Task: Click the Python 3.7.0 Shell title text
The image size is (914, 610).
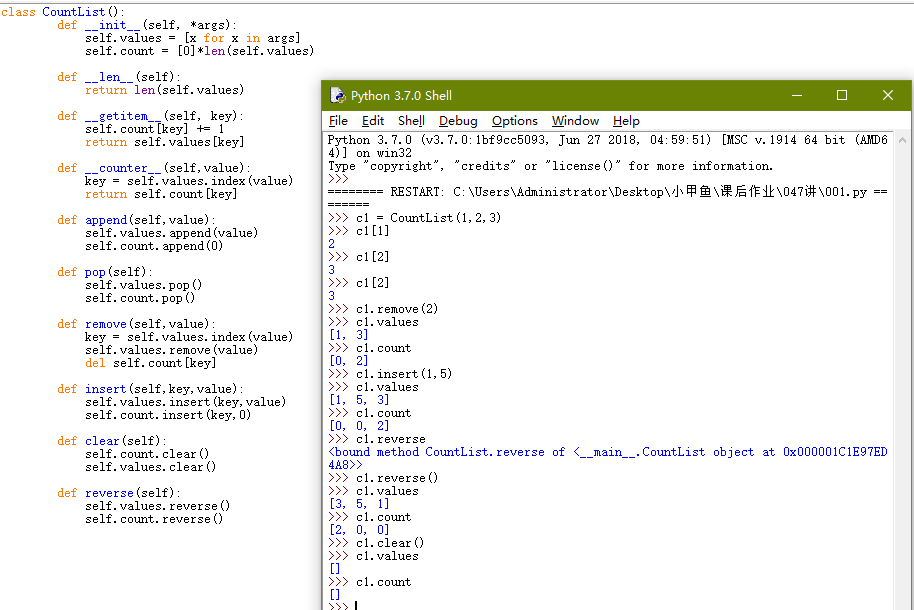Action: [x=401, y=96]
